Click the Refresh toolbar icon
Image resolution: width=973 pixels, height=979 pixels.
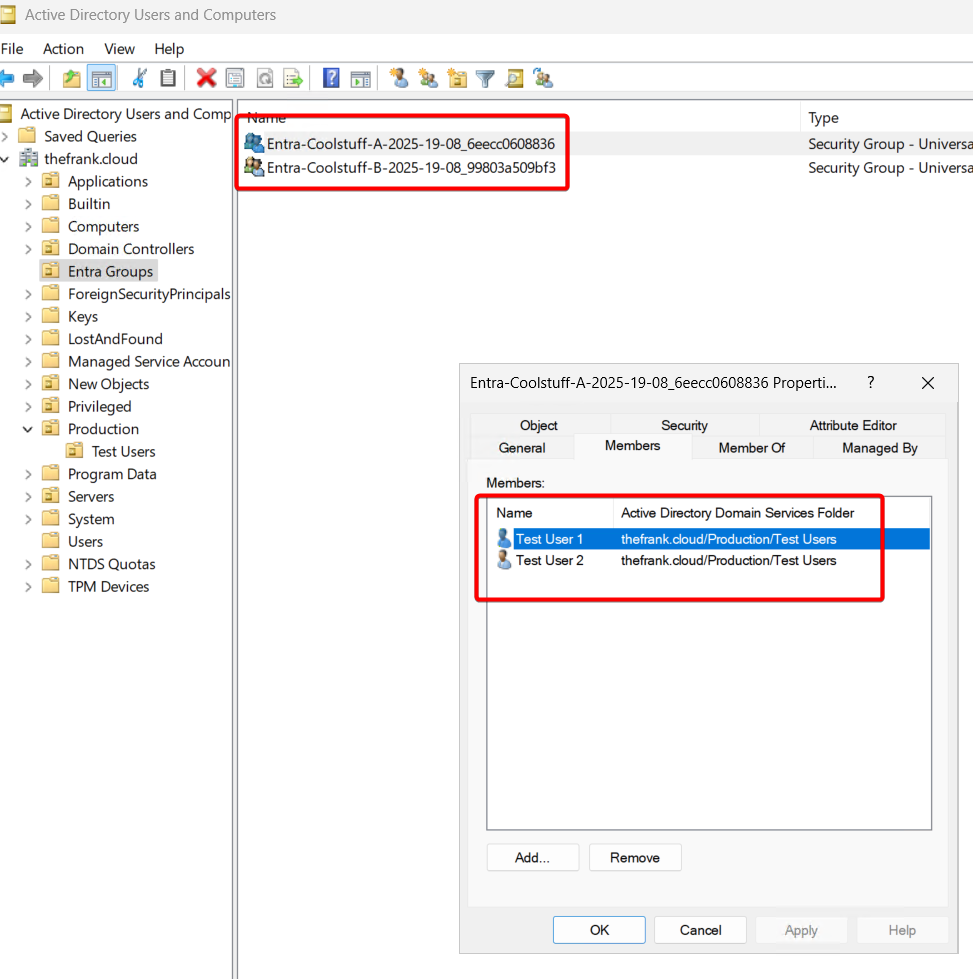[x=264, y=78]
